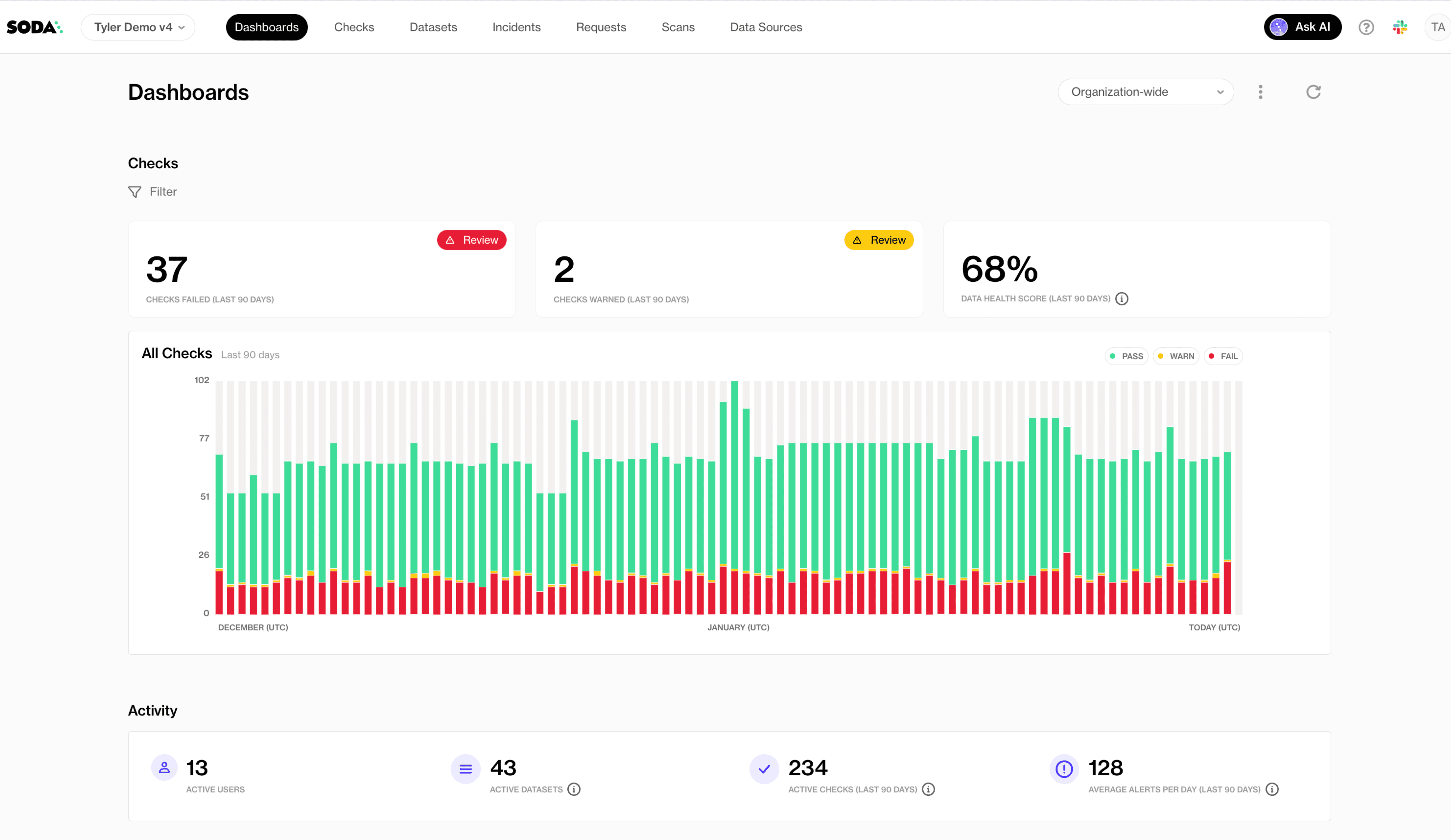Toggle the WARN legend series

pyautogui.click(x=1176, y=356)
